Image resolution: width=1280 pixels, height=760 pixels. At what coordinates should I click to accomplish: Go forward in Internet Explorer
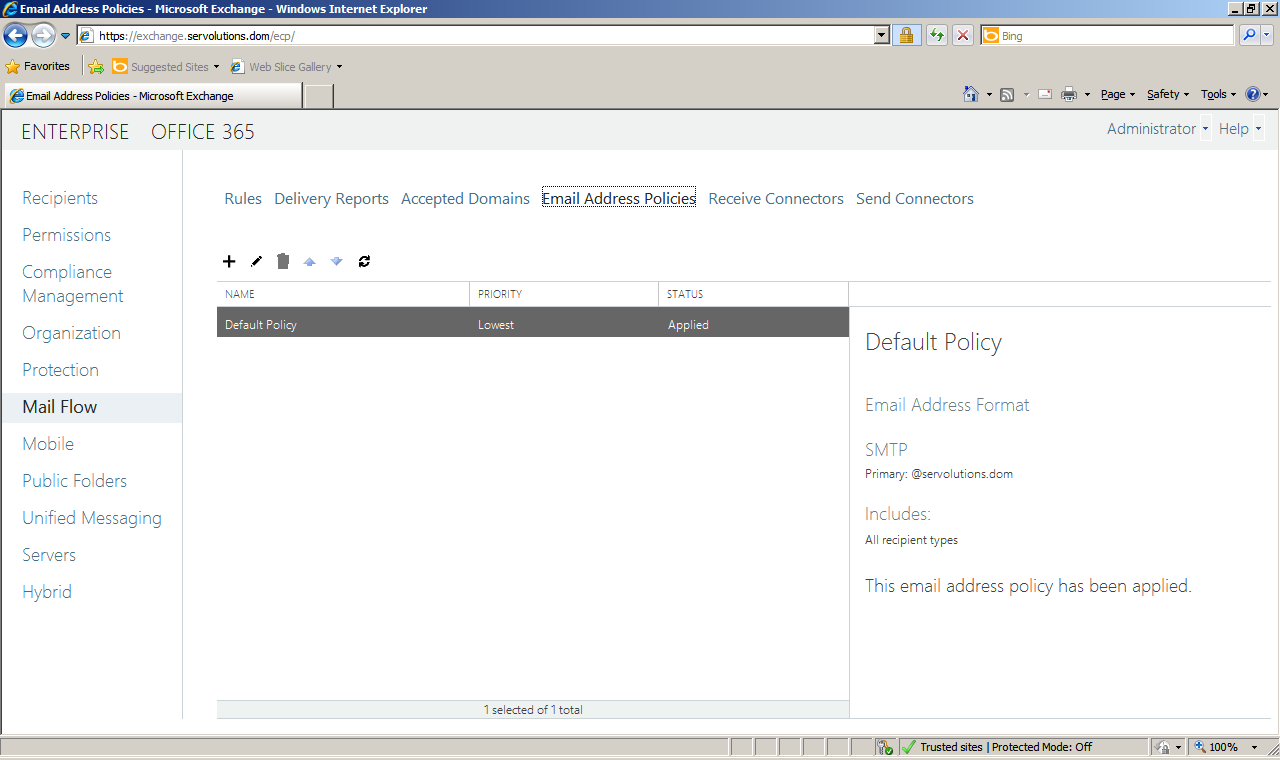pos(43,35)
